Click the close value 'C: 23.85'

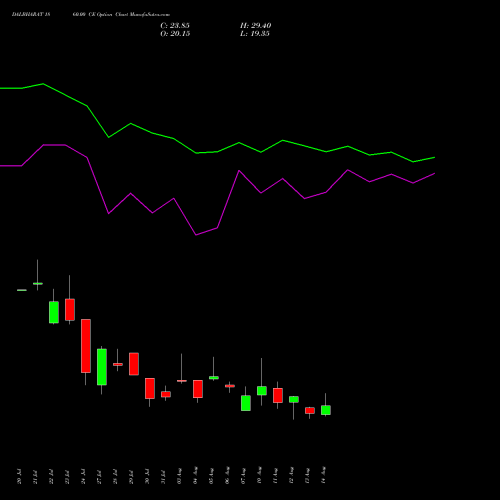click(175, 26)
